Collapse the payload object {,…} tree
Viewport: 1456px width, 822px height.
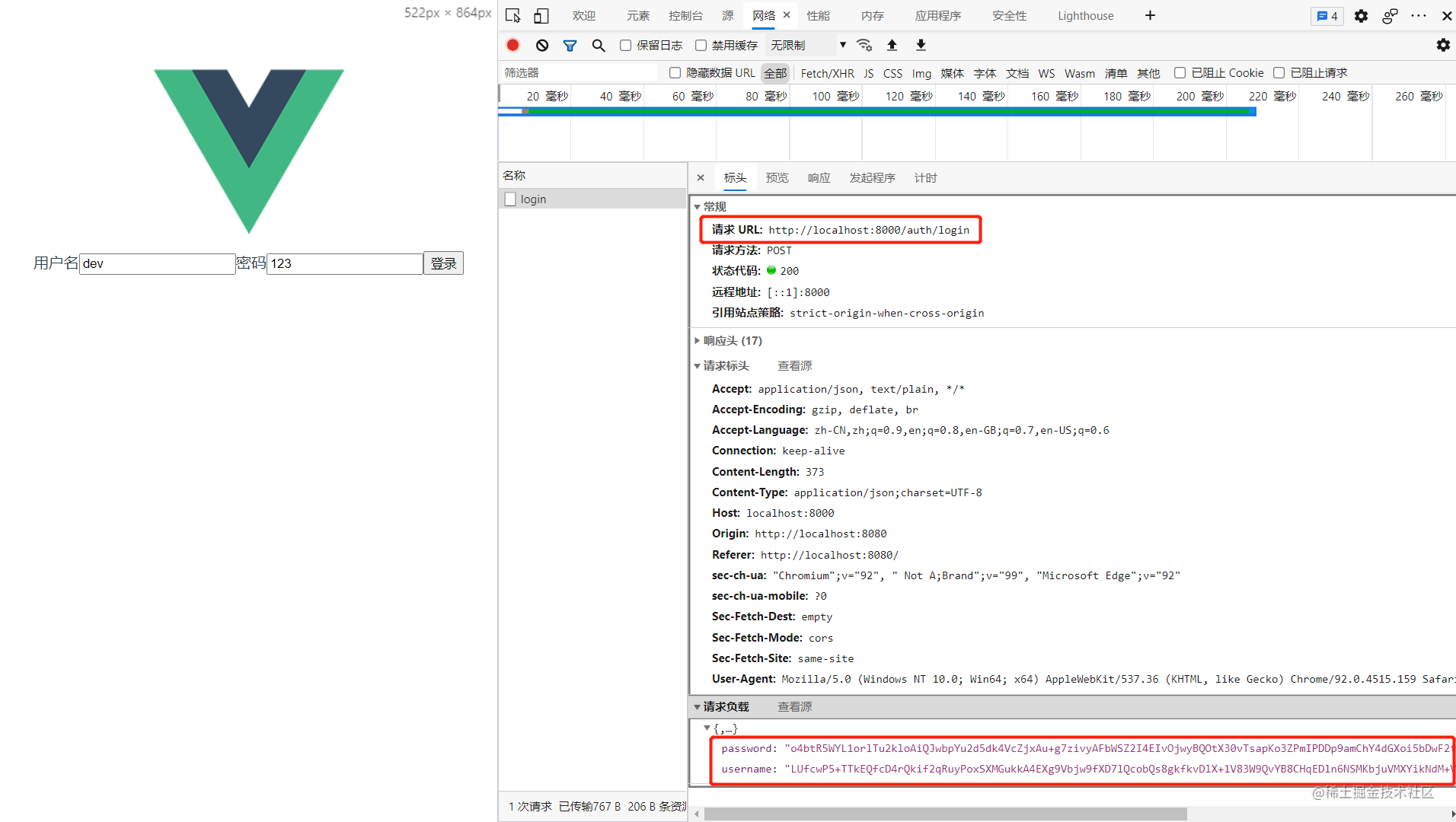point(707,728)
